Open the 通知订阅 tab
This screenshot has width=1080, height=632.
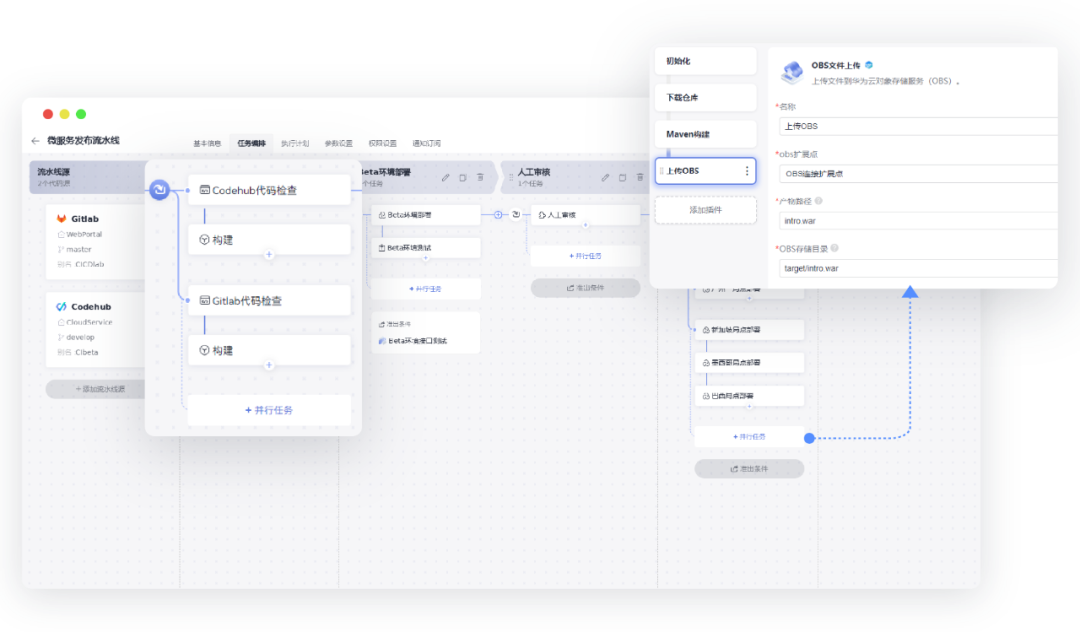pos(426,143)
